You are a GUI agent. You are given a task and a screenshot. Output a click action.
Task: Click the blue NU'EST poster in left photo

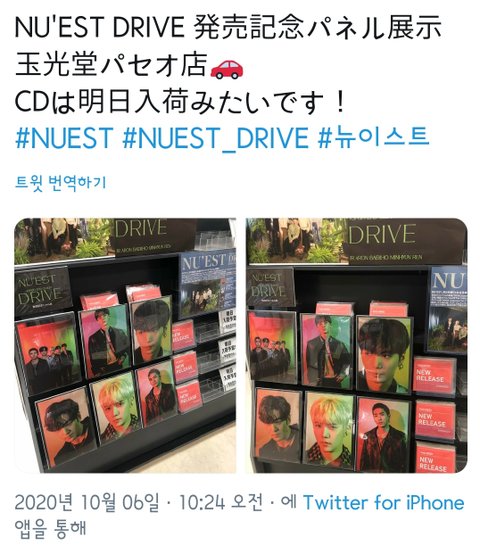click(x=207, y=283)
